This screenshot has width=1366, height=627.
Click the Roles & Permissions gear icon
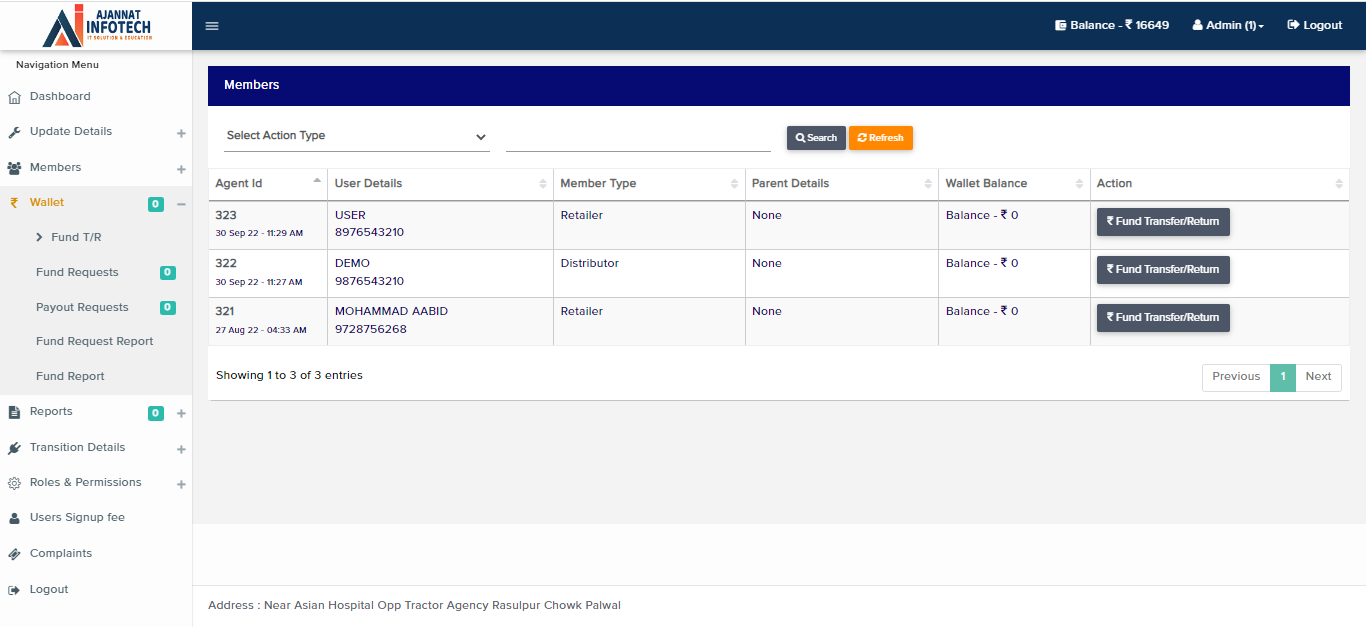pos(14,483)
